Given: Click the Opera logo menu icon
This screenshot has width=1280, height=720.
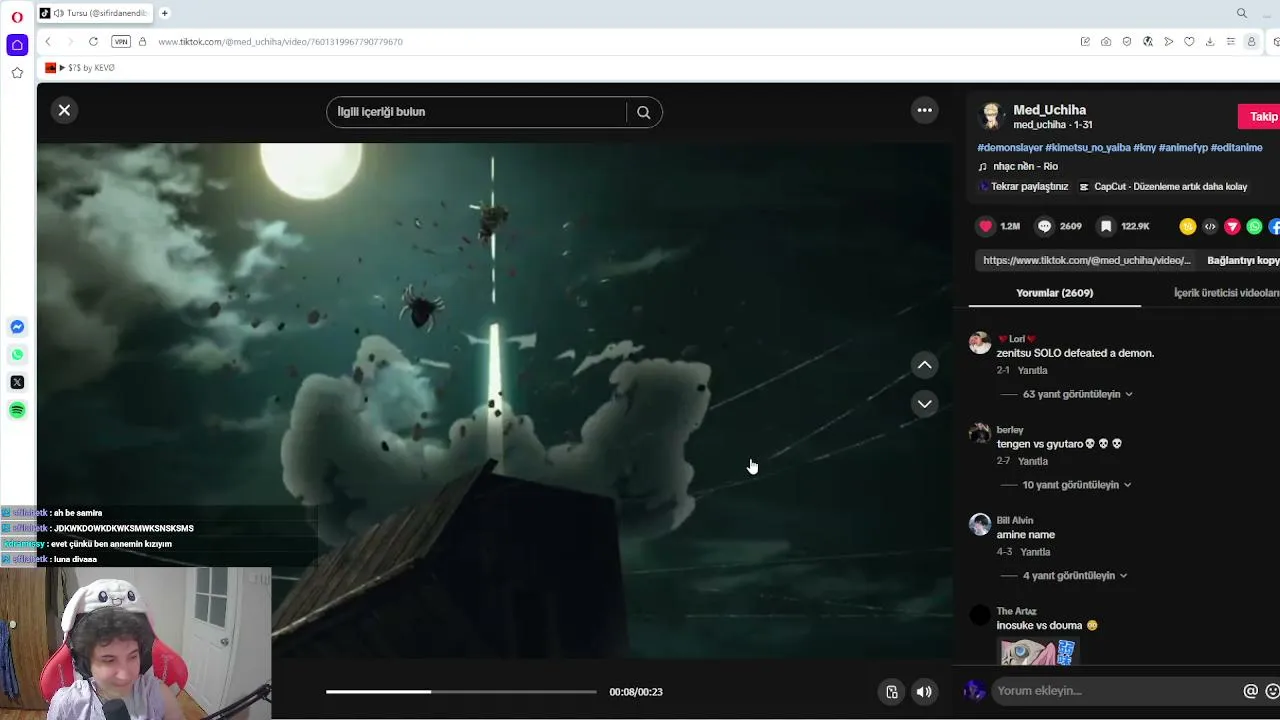Looking at the screenshot, I should pyautogui.click(x=17, y=17).
